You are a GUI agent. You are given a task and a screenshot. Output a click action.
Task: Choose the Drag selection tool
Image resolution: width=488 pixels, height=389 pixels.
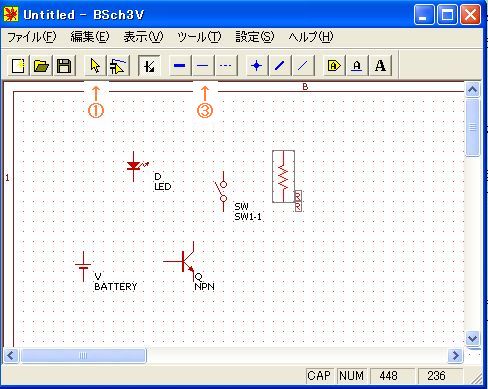pyautogui.click(x=118, y=66)
